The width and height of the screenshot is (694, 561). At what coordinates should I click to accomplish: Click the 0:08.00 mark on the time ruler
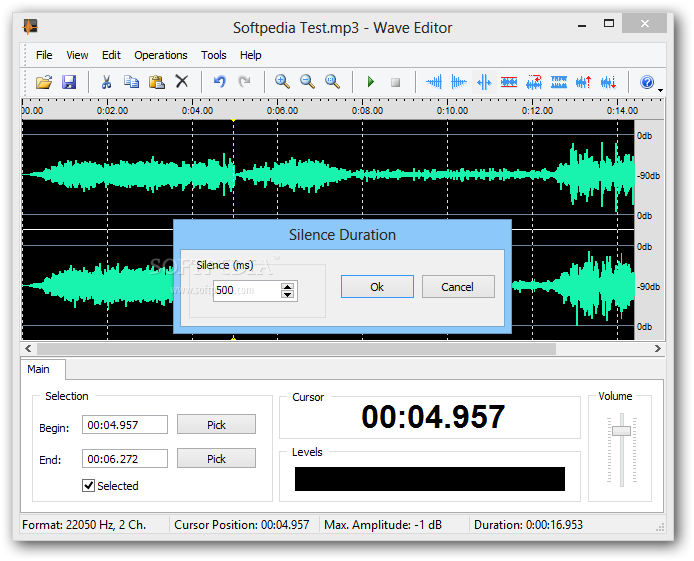(367, 110)
